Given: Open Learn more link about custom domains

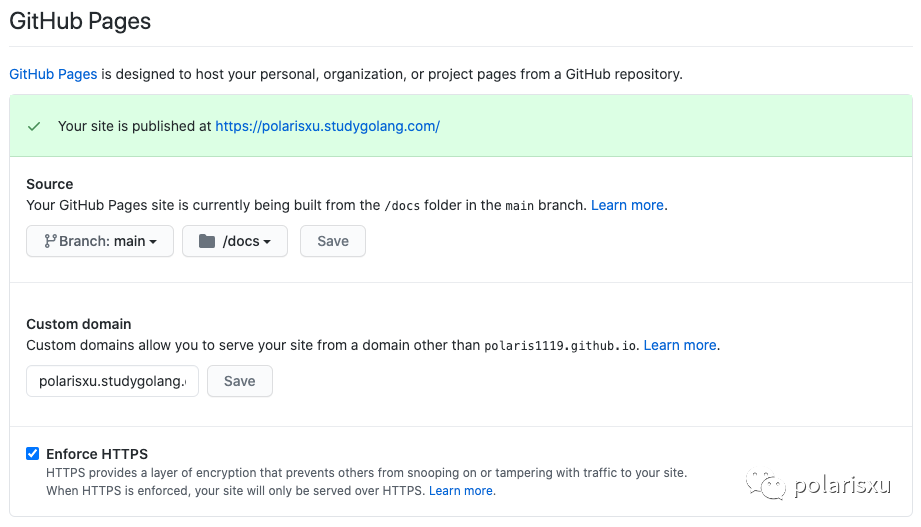Looking at the screenshot, I should (x=680, y=345).
